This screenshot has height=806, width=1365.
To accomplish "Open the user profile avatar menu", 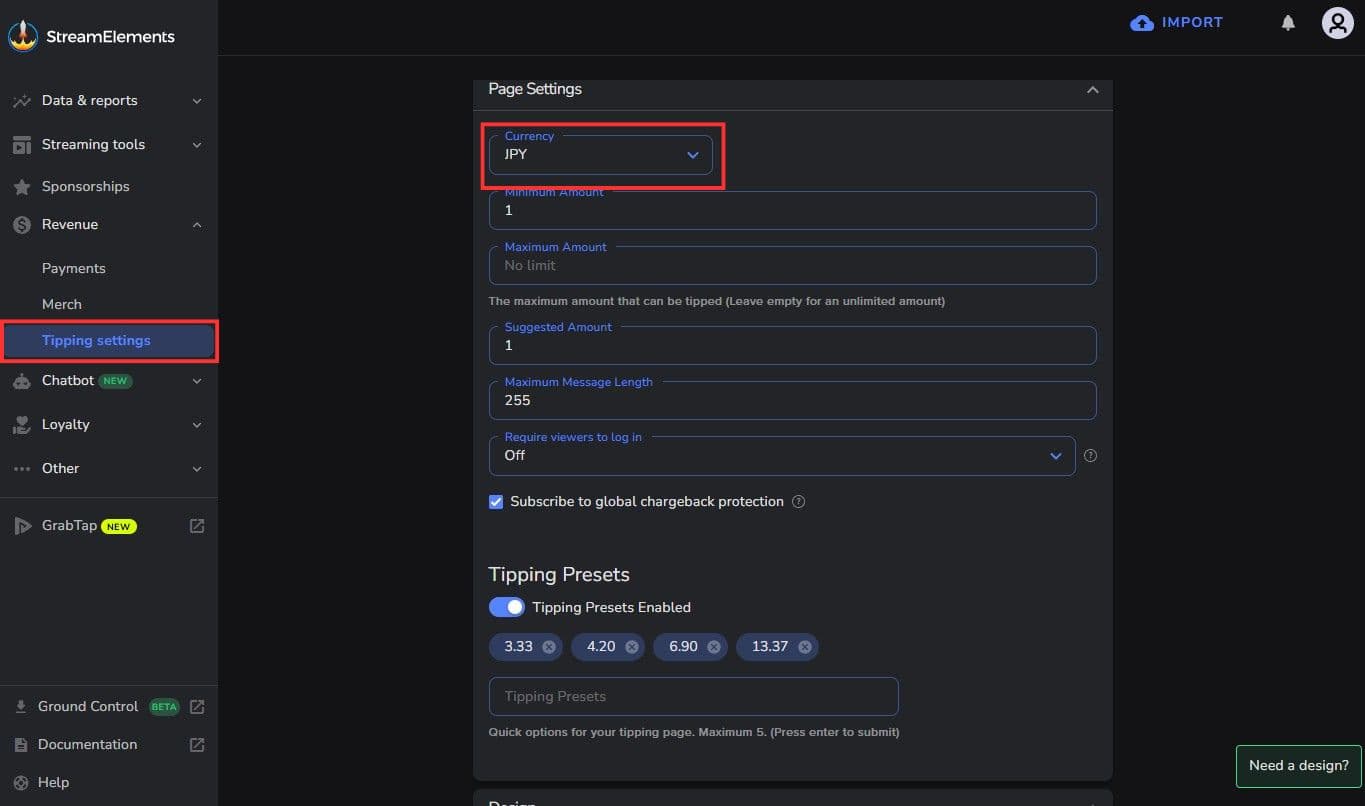I will 1337,23.
